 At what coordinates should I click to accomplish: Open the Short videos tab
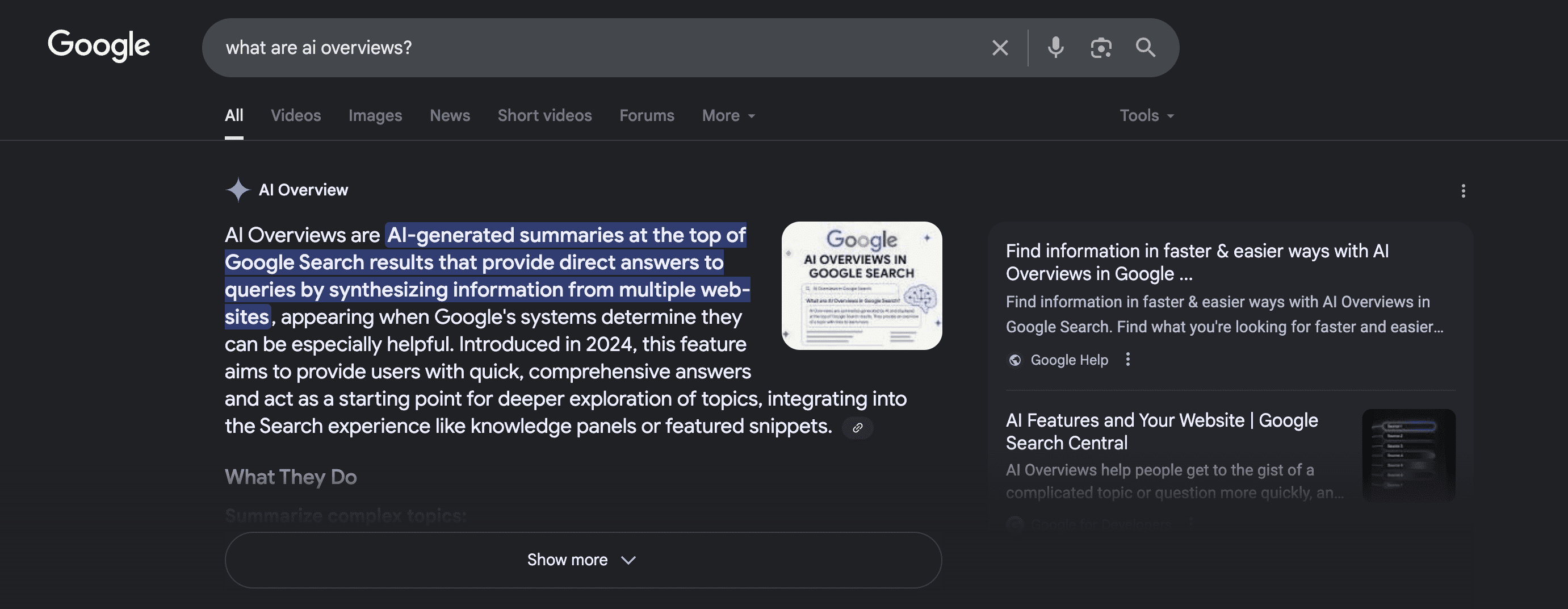(x=544, y=116)
